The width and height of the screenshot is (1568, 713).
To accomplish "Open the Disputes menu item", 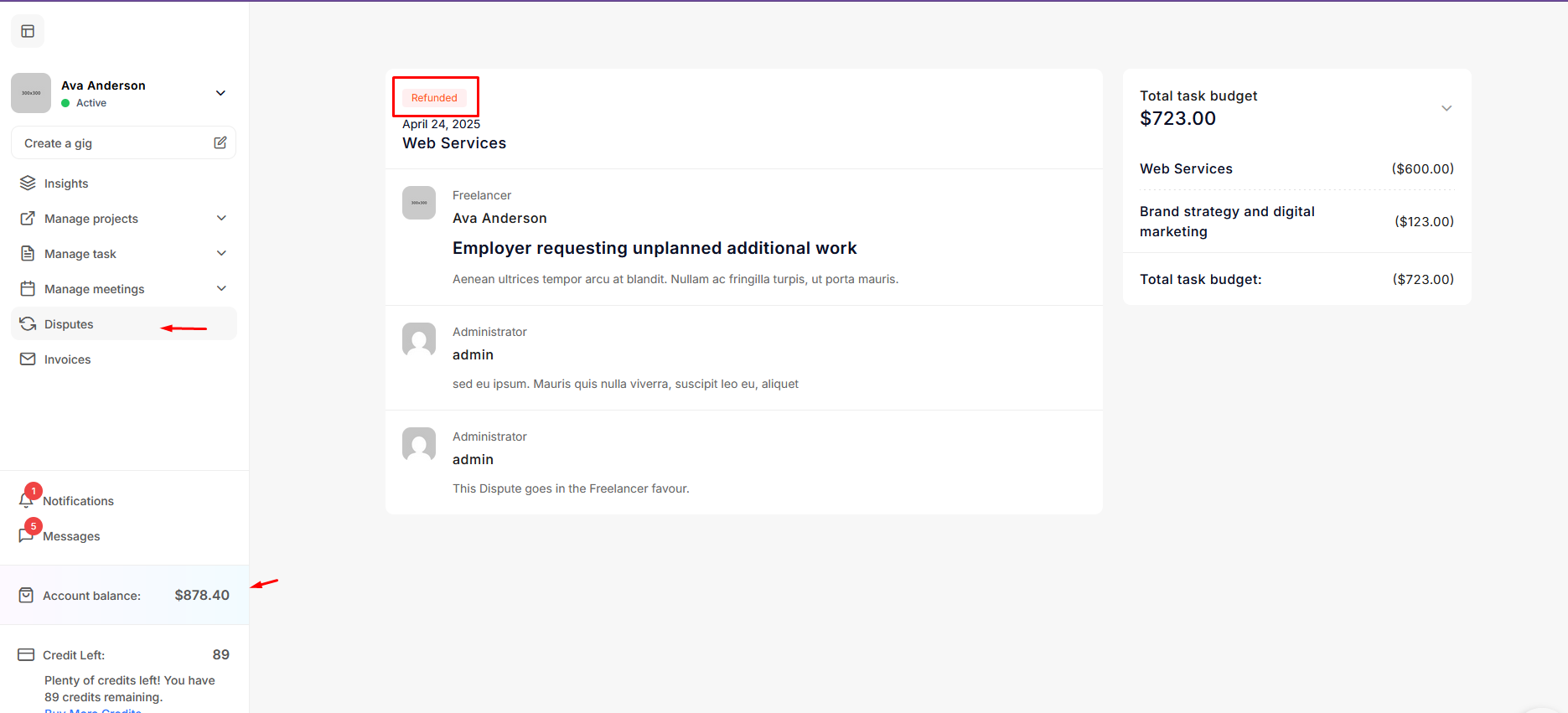I will 69,324.
